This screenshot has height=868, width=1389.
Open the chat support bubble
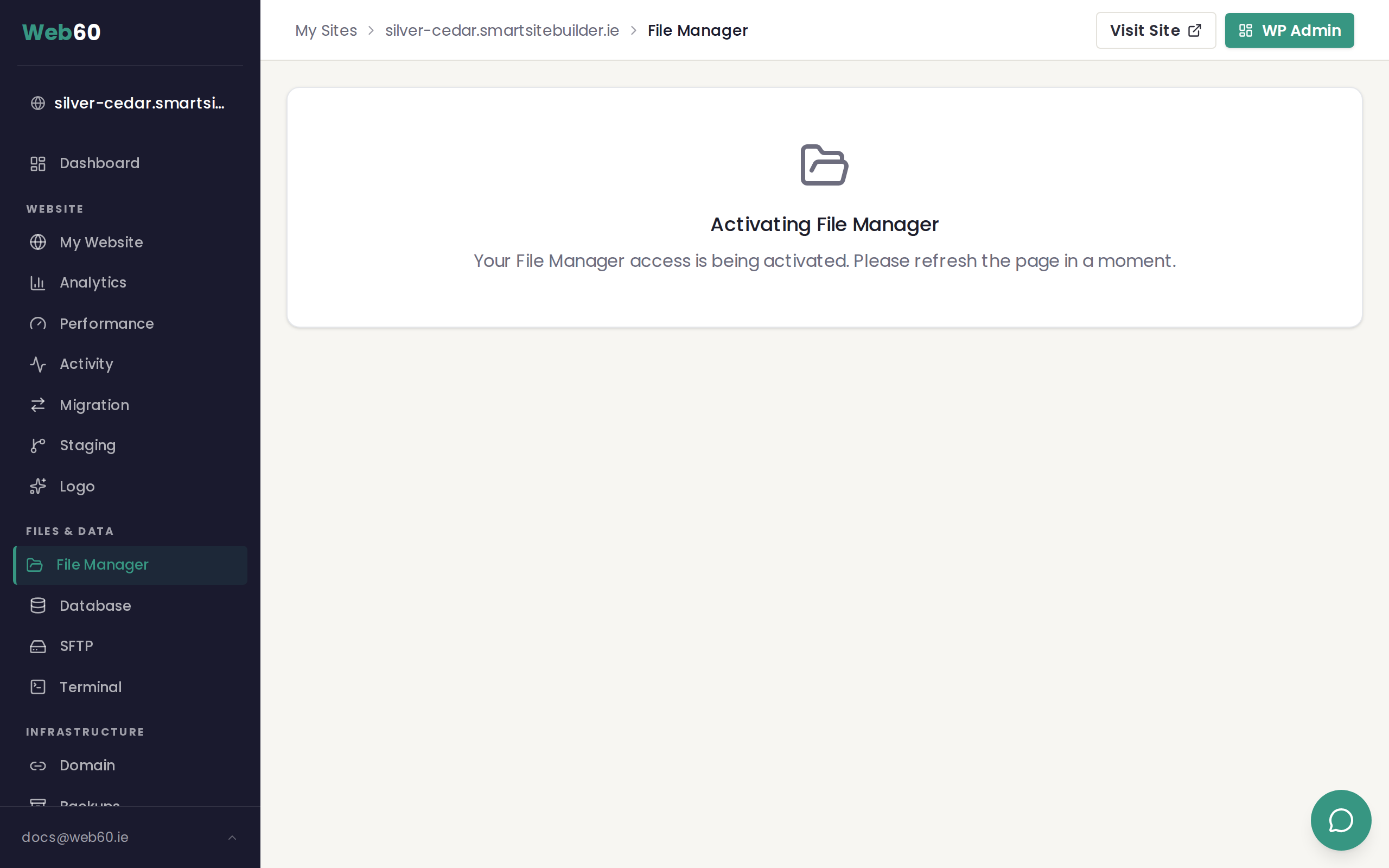1340,820
